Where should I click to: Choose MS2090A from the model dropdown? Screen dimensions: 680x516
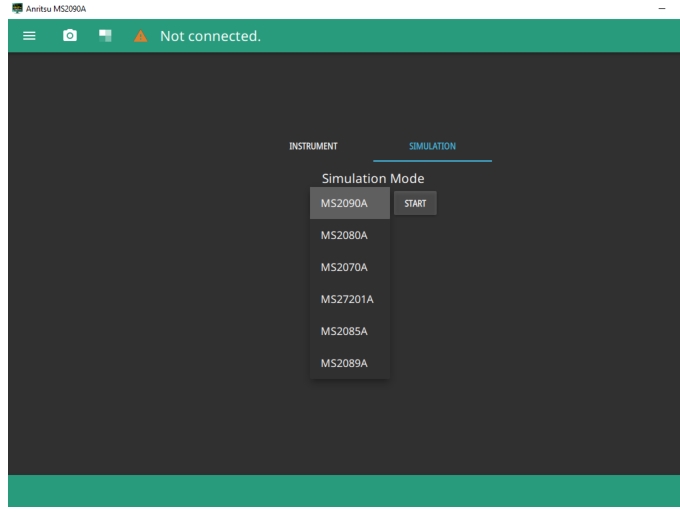coord(344,203)
